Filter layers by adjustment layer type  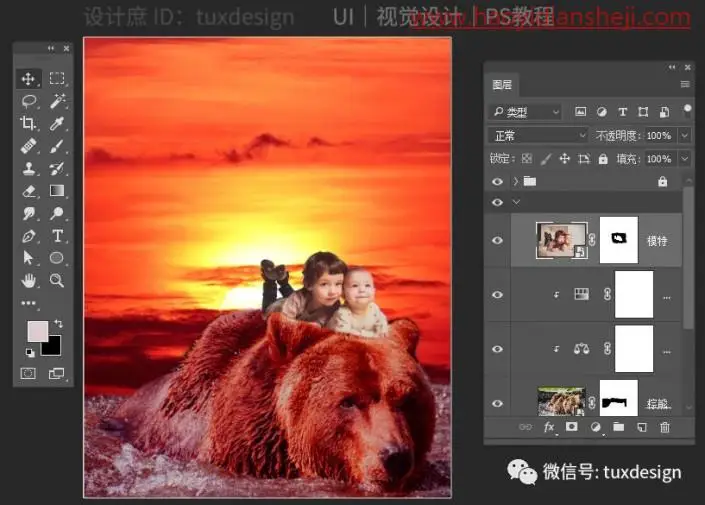click(602, 112)
